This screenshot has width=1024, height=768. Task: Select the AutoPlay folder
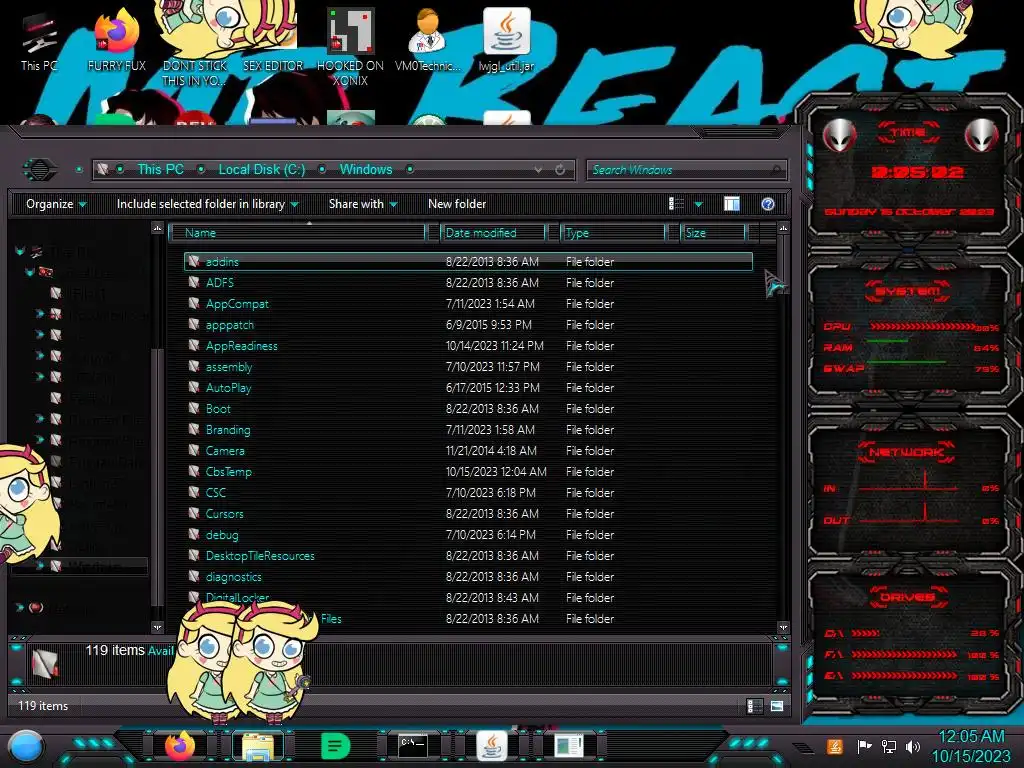pos(468,387)
